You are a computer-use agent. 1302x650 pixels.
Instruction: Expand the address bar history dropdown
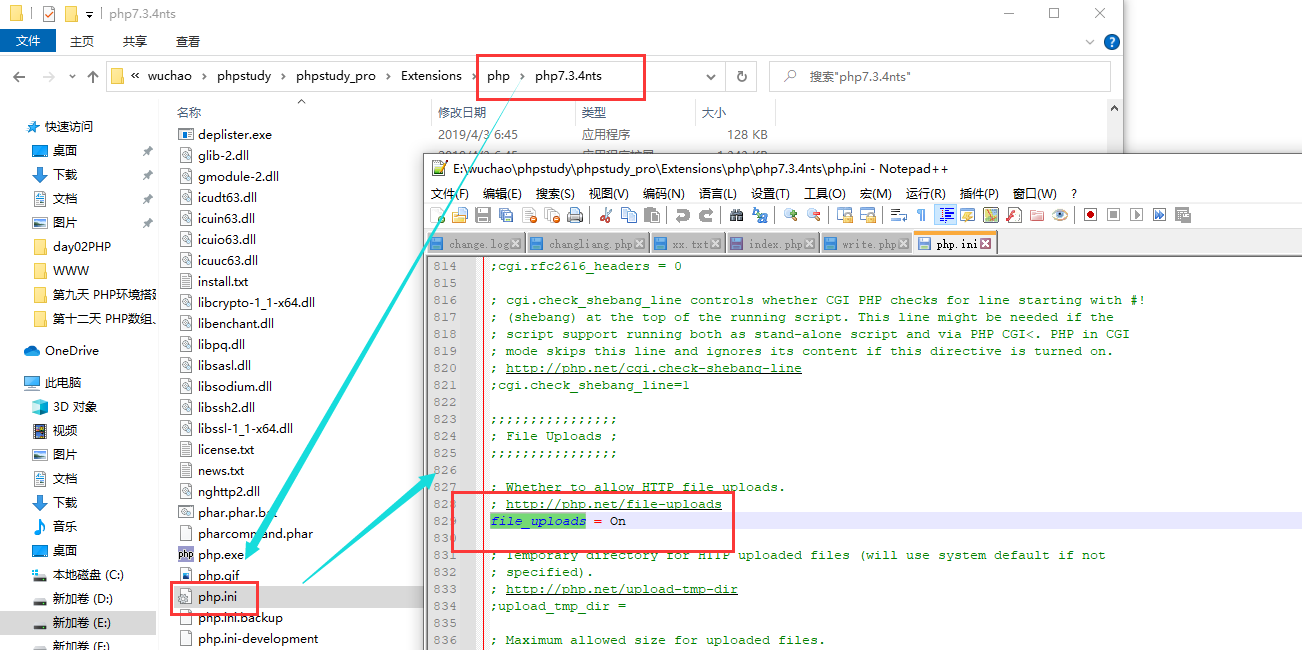[x=711, y=76]
